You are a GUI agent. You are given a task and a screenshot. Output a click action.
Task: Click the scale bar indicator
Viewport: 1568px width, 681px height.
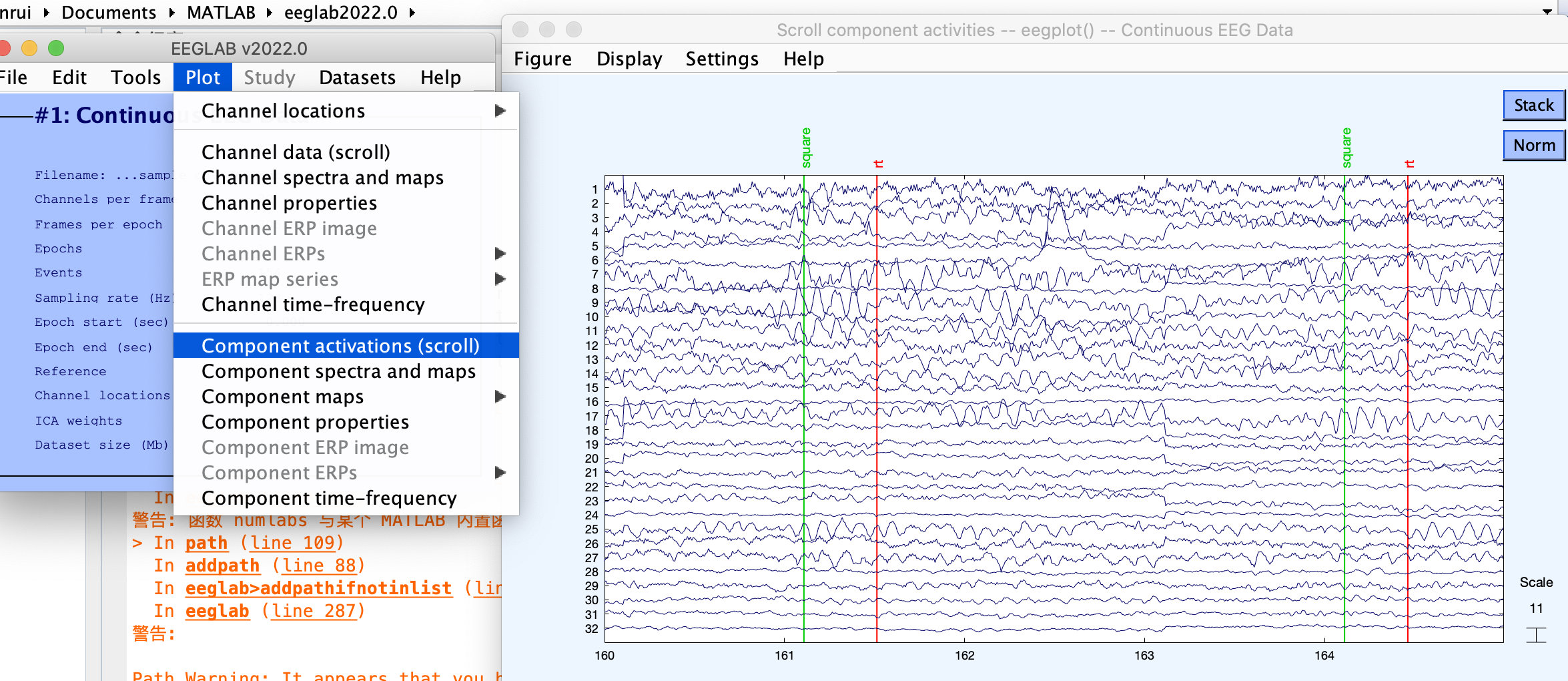coord(1536,635)
